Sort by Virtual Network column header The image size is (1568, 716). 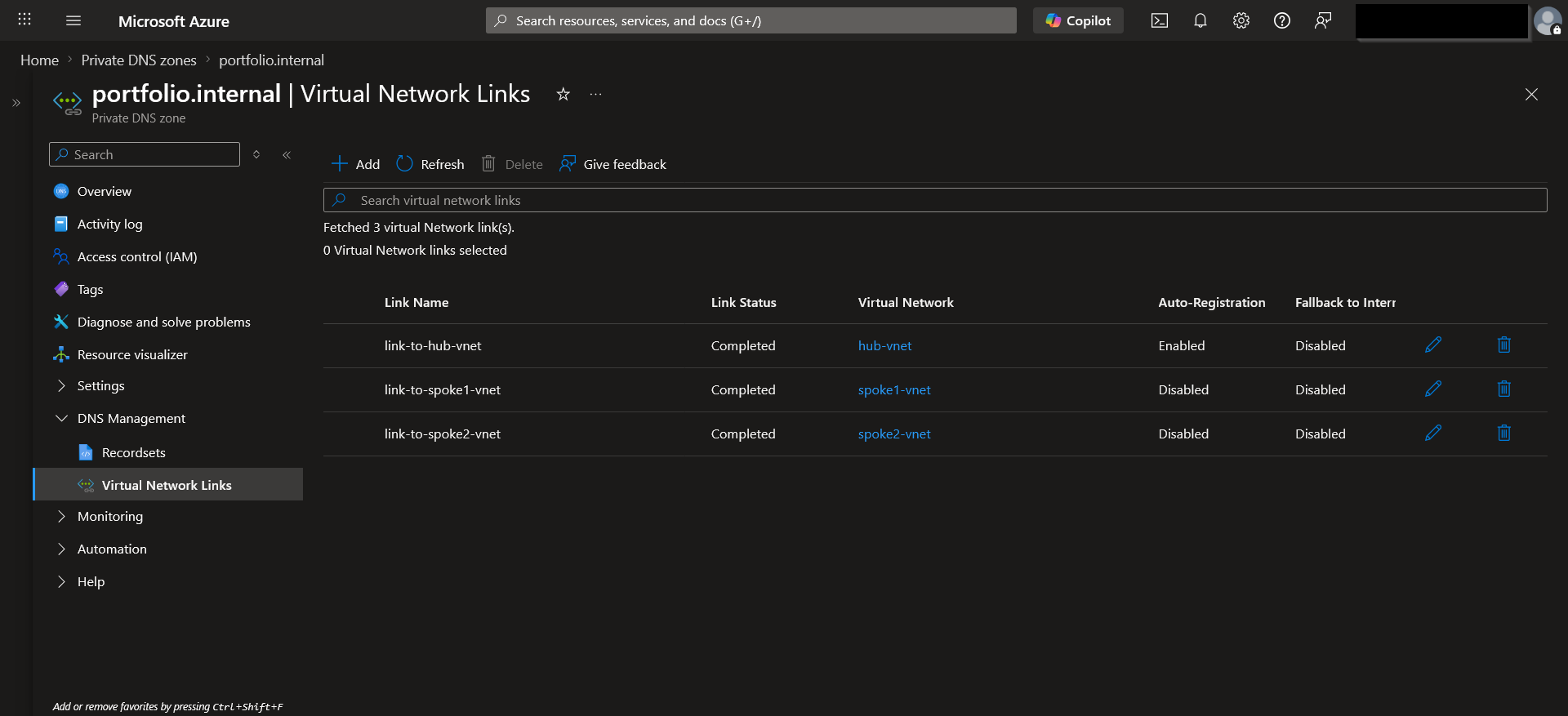pyautogui.click(x=906, y=302)
